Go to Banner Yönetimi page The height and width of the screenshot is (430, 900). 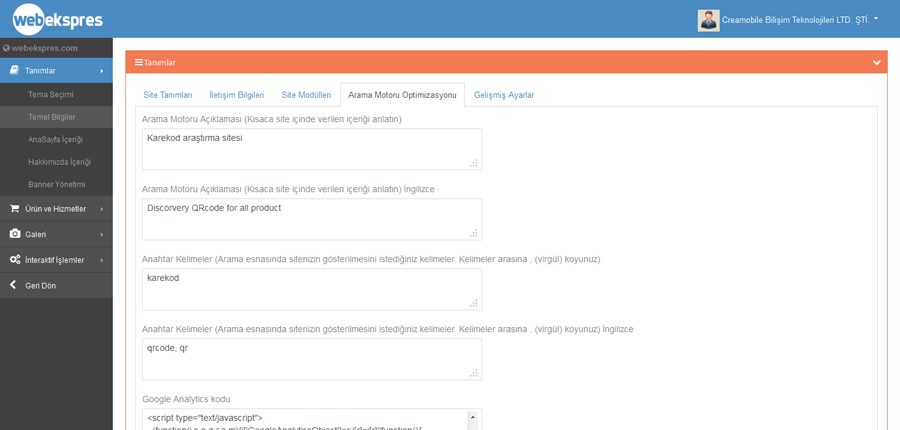point(56,184)
